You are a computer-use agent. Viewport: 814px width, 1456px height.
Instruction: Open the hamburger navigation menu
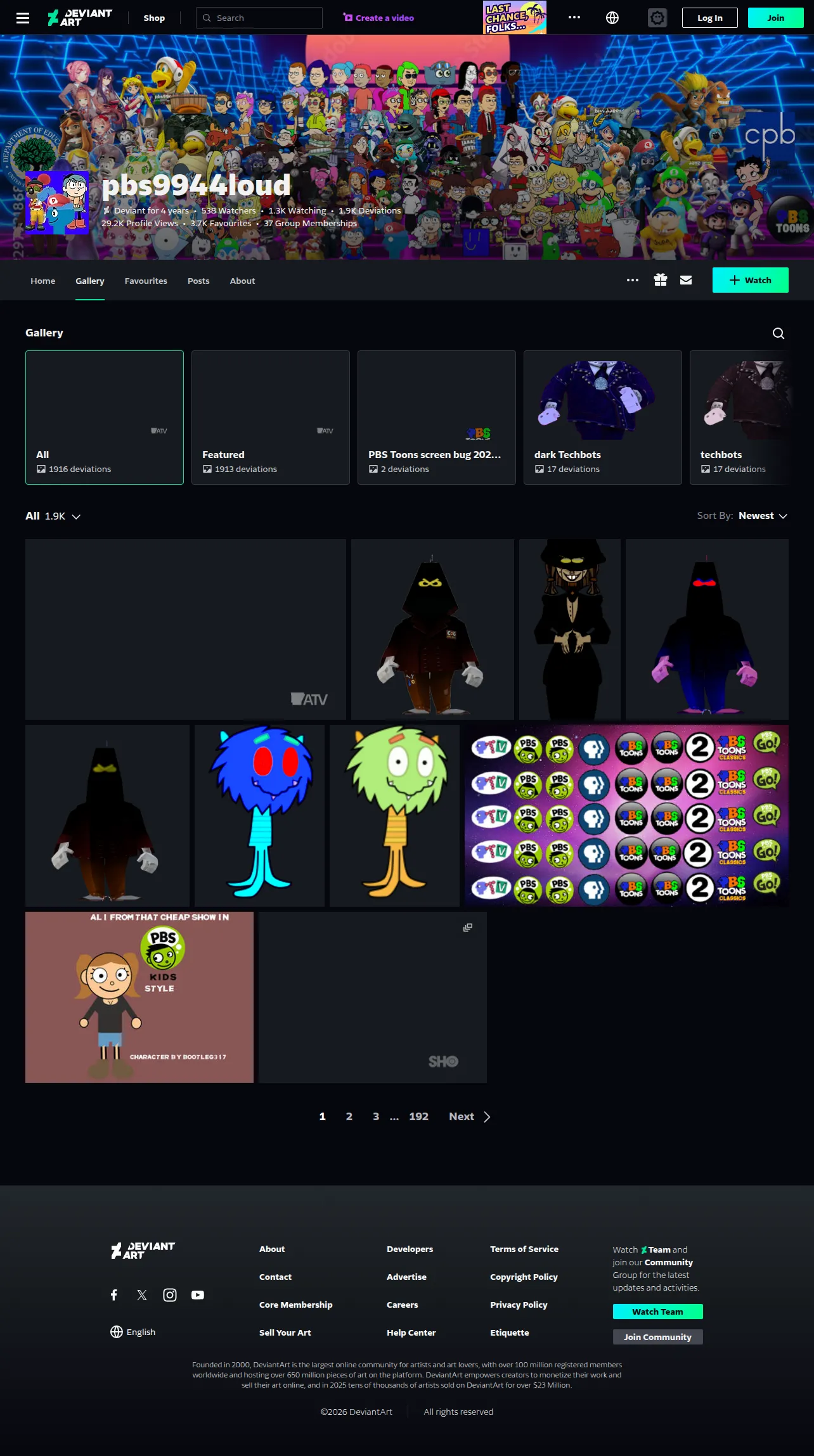point(23,18)
